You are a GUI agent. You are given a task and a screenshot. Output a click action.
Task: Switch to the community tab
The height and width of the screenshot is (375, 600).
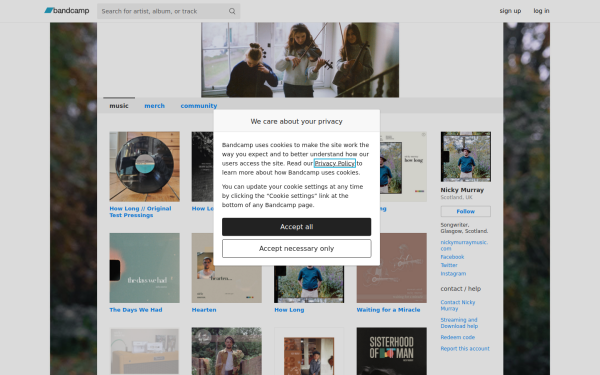(x=199, y=106)
